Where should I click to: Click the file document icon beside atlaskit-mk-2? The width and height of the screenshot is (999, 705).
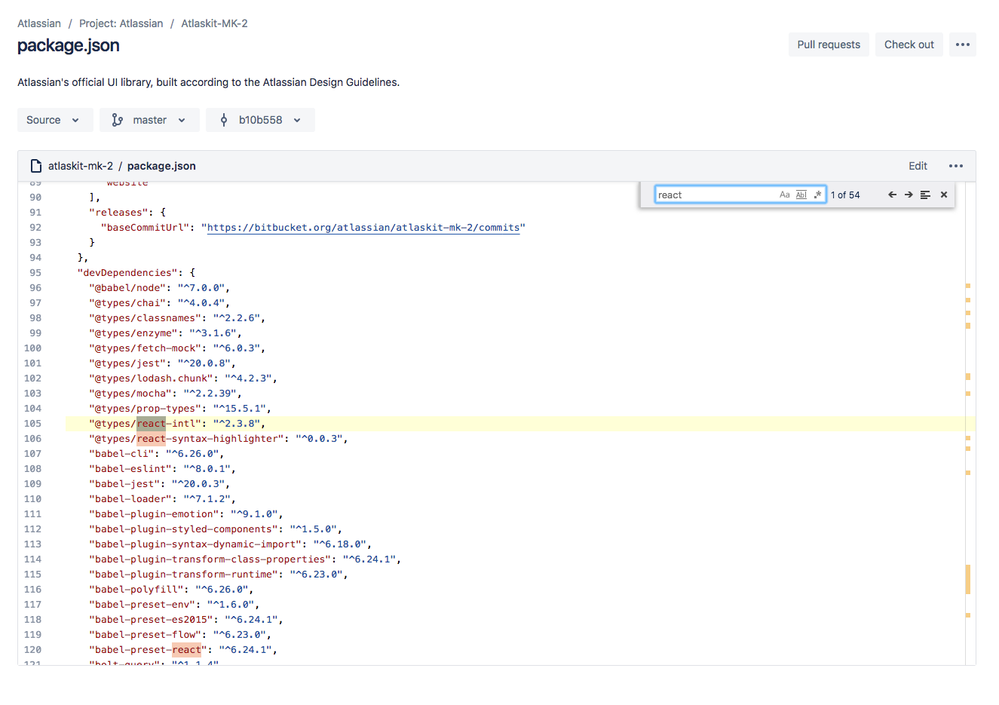(x=36, y=166)
